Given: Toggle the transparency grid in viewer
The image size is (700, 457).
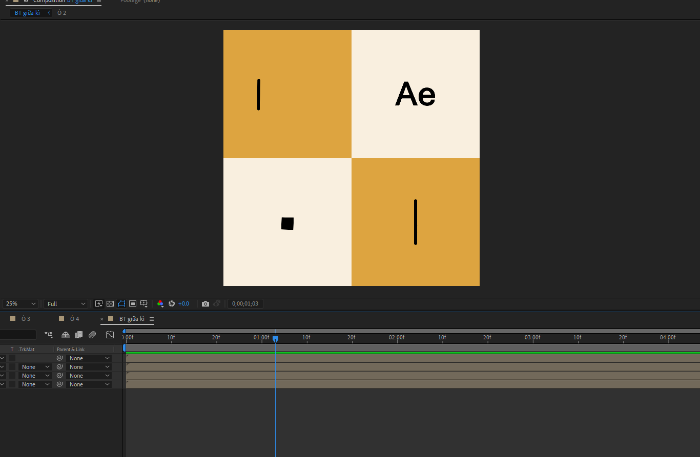Looking at the screenshot, I should [110, 303].
